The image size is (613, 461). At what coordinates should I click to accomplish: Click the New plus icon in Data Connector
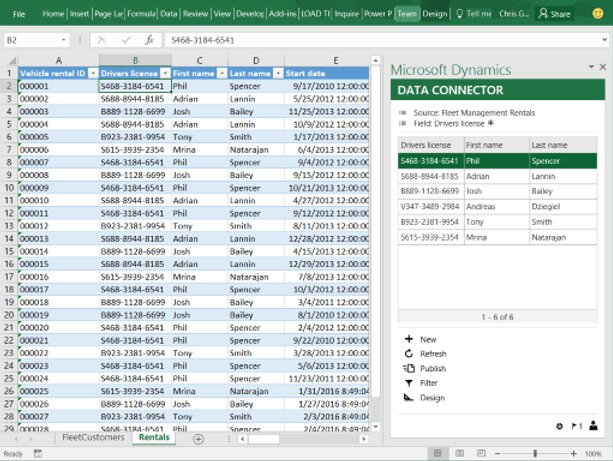pyautogui.click(x=408, y=339)
